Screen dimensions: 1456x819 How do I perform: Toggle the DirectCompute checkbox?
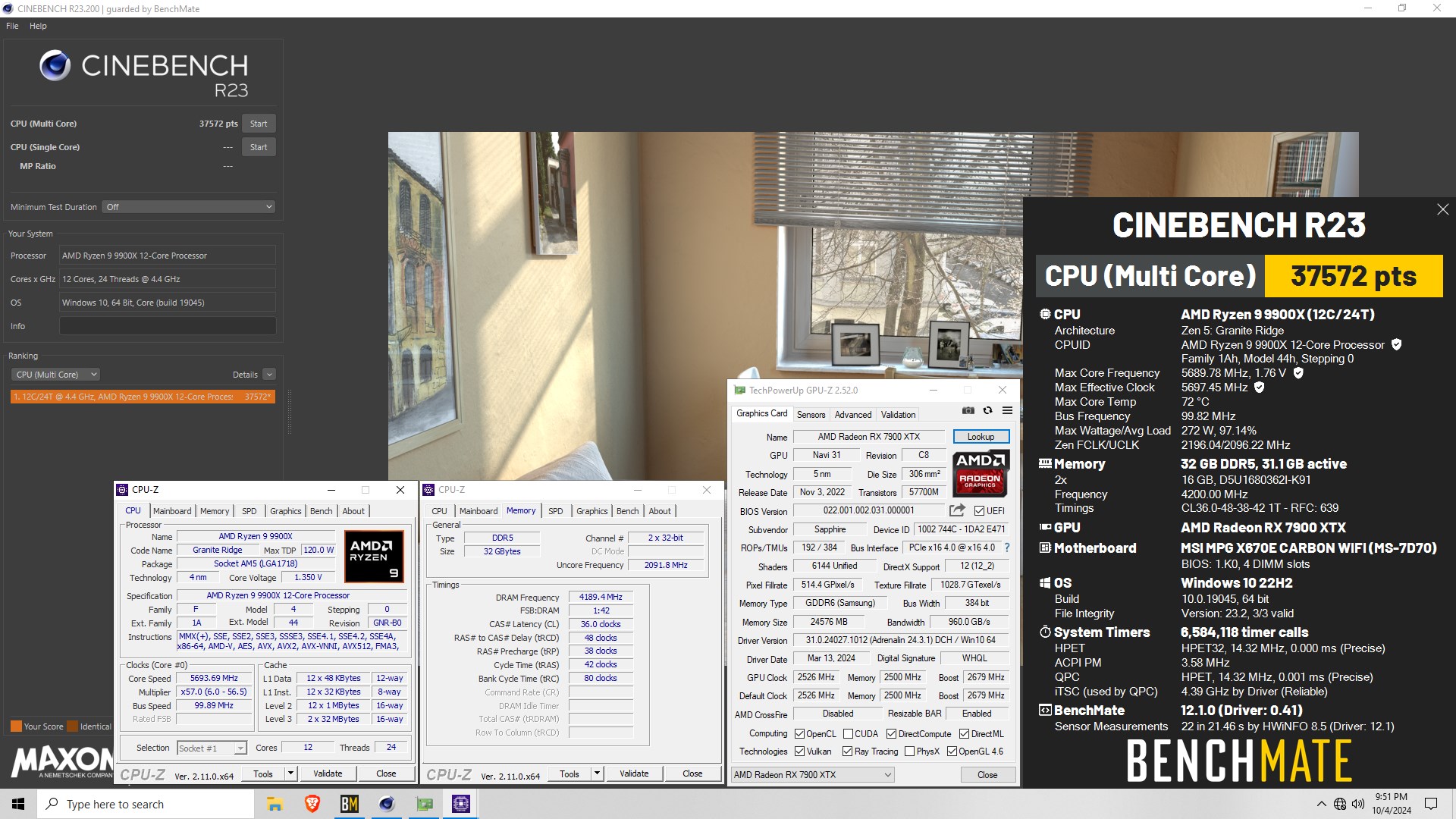(x=891, y=733)
